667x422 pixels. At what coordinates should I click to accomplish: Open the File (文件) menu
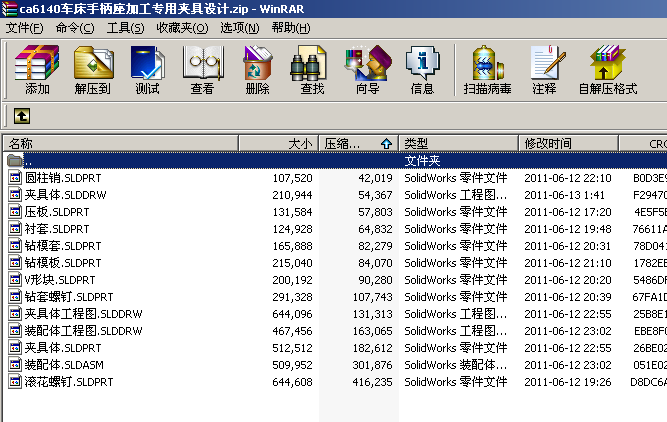(x=24, y=28)
